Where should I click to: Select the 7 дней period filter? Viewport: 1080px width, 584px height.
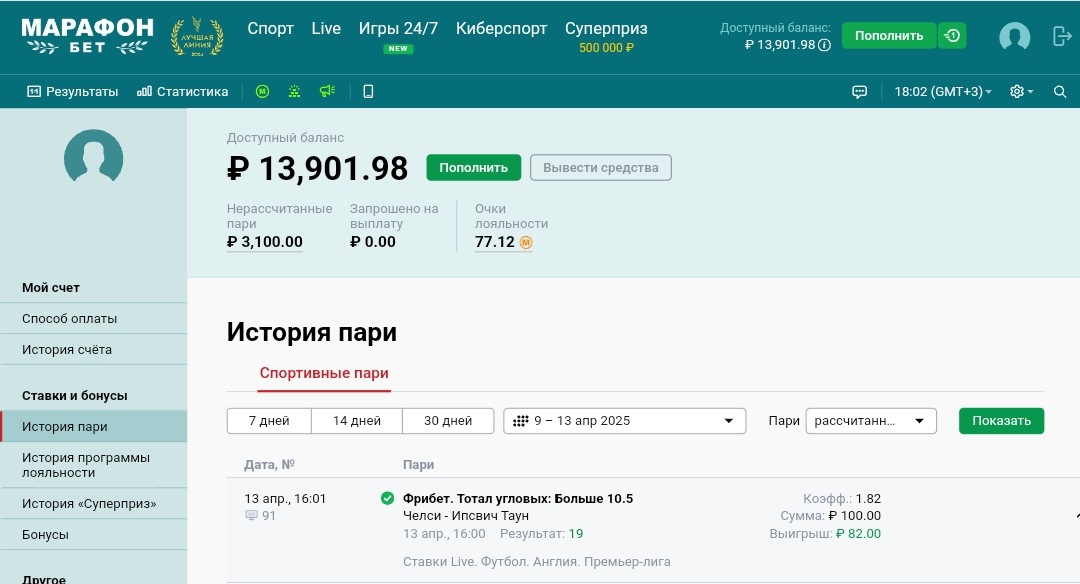click(269, 421)
